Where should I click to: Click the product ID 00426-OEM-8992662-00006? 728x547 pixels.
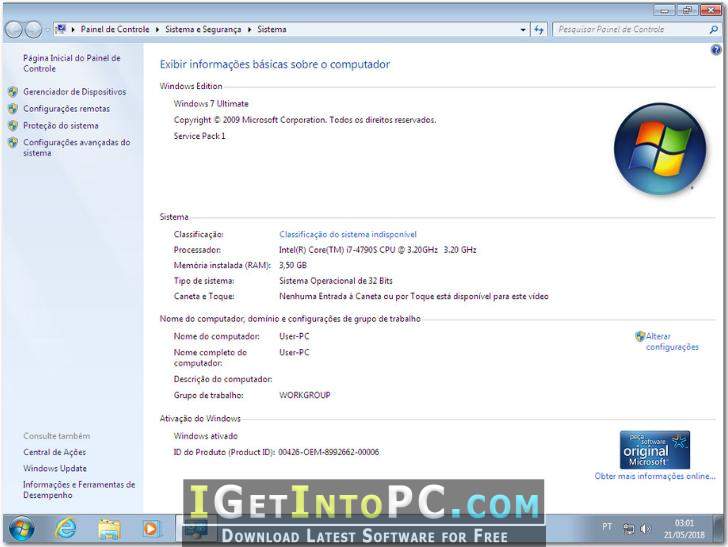(x=328, y=452)
